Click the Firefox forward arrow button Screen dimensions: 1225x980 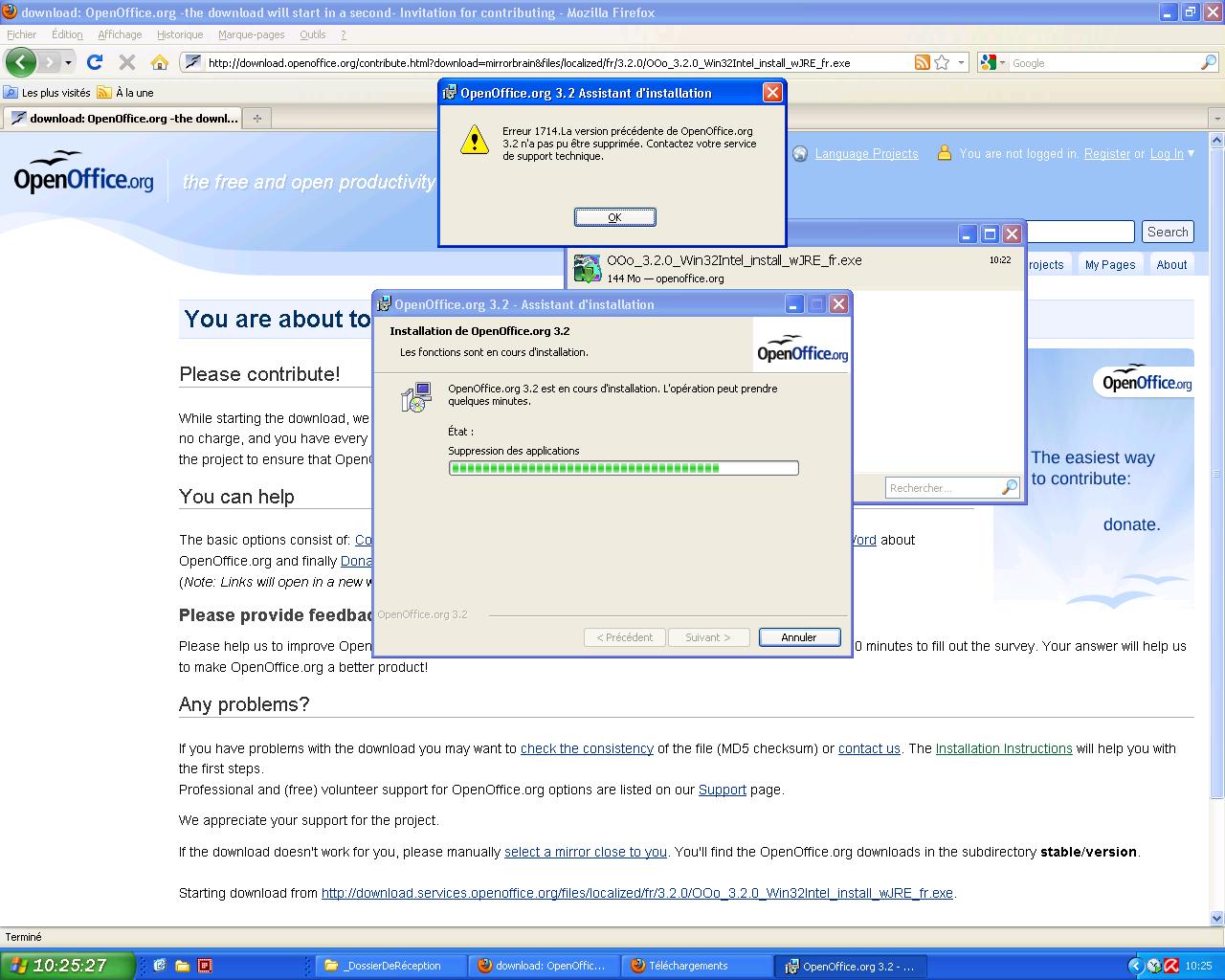point(48,62)
